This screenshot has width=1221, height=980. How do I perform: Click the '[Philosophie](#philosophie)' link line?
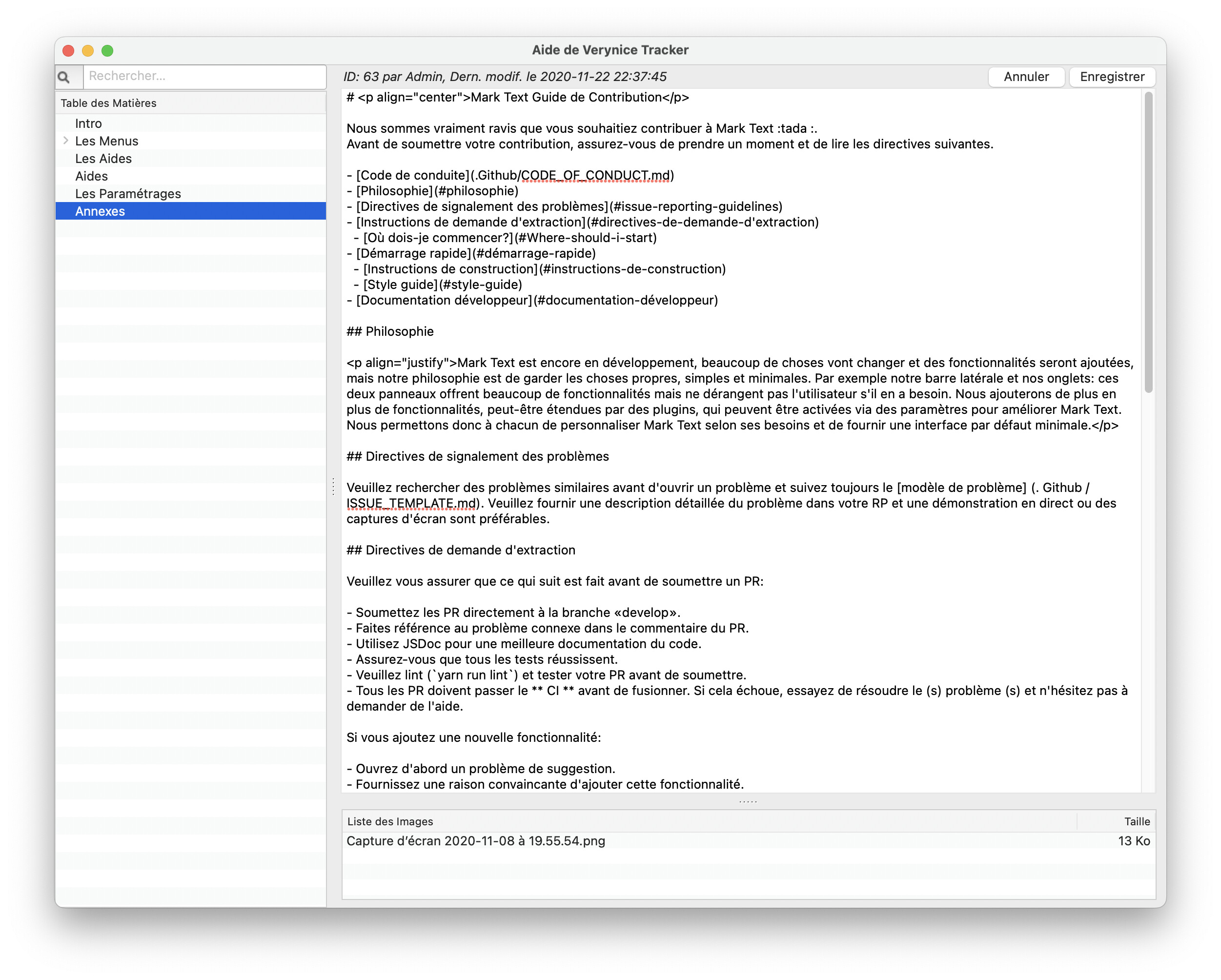point(433,191)
